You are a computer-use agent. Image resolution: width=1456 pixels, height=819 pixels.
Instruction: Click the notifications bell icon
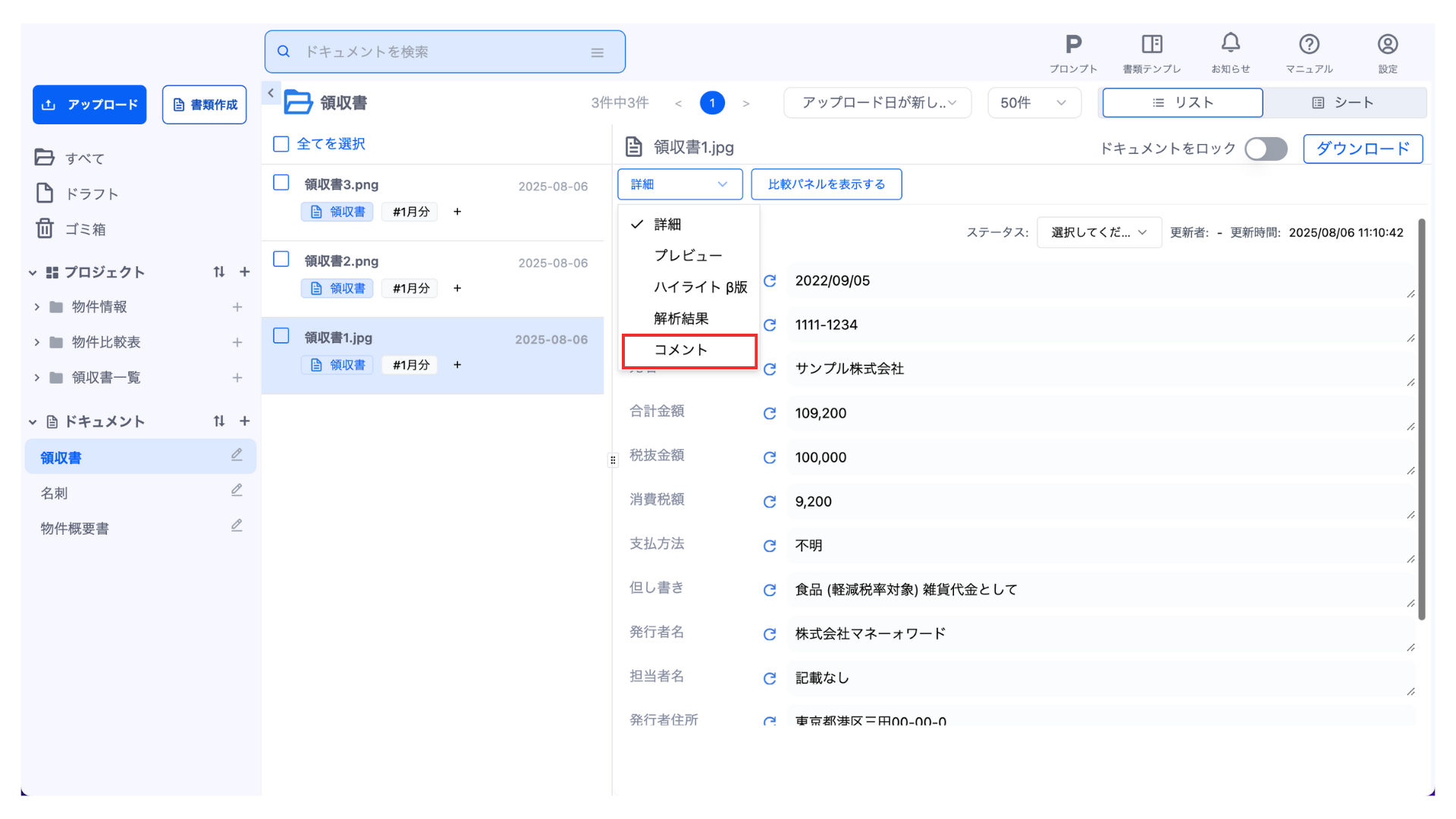pos(1230,44)
